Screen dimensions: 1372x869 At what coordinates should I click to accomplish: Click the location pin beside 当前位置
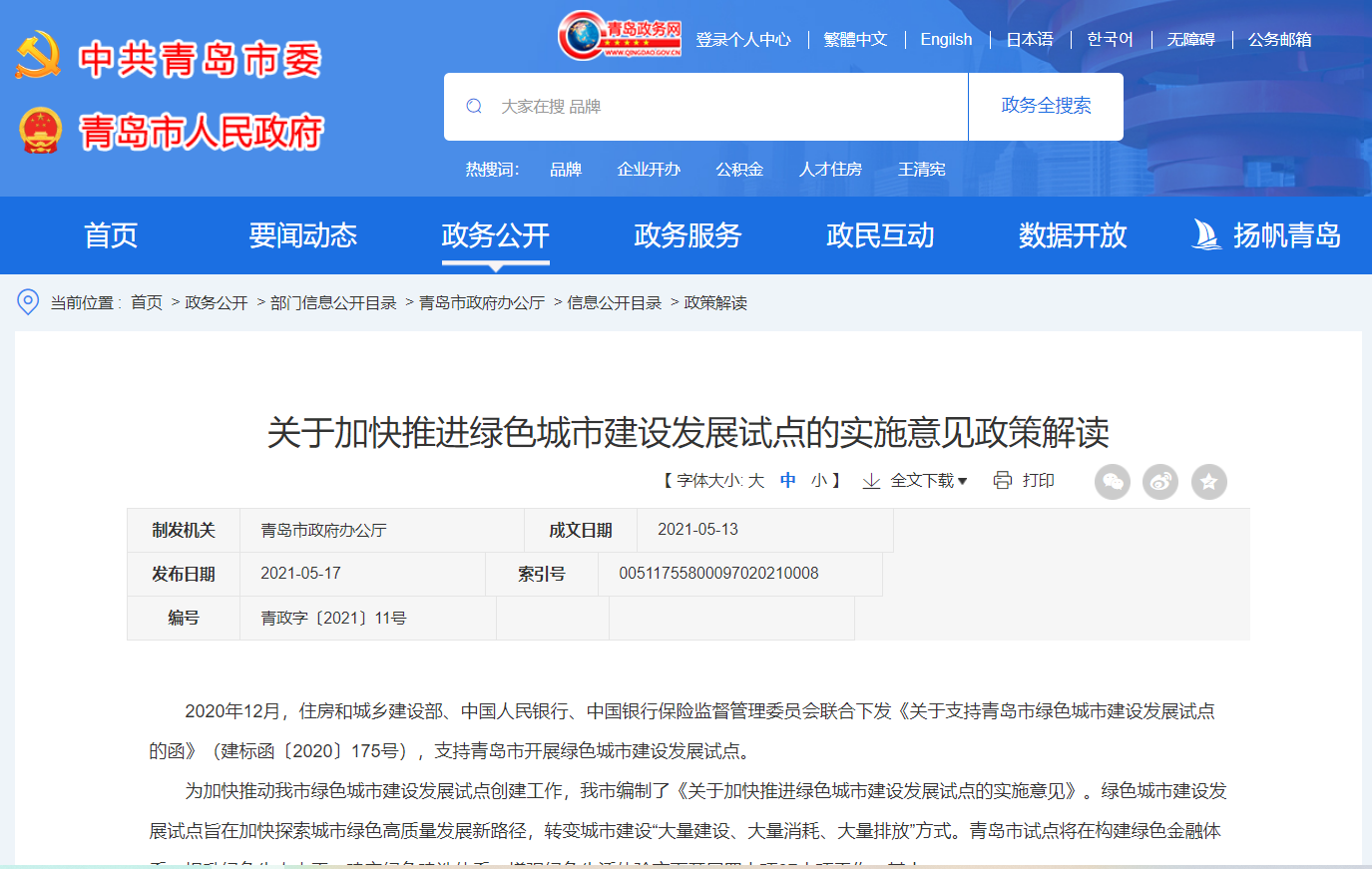coord(28,302)
